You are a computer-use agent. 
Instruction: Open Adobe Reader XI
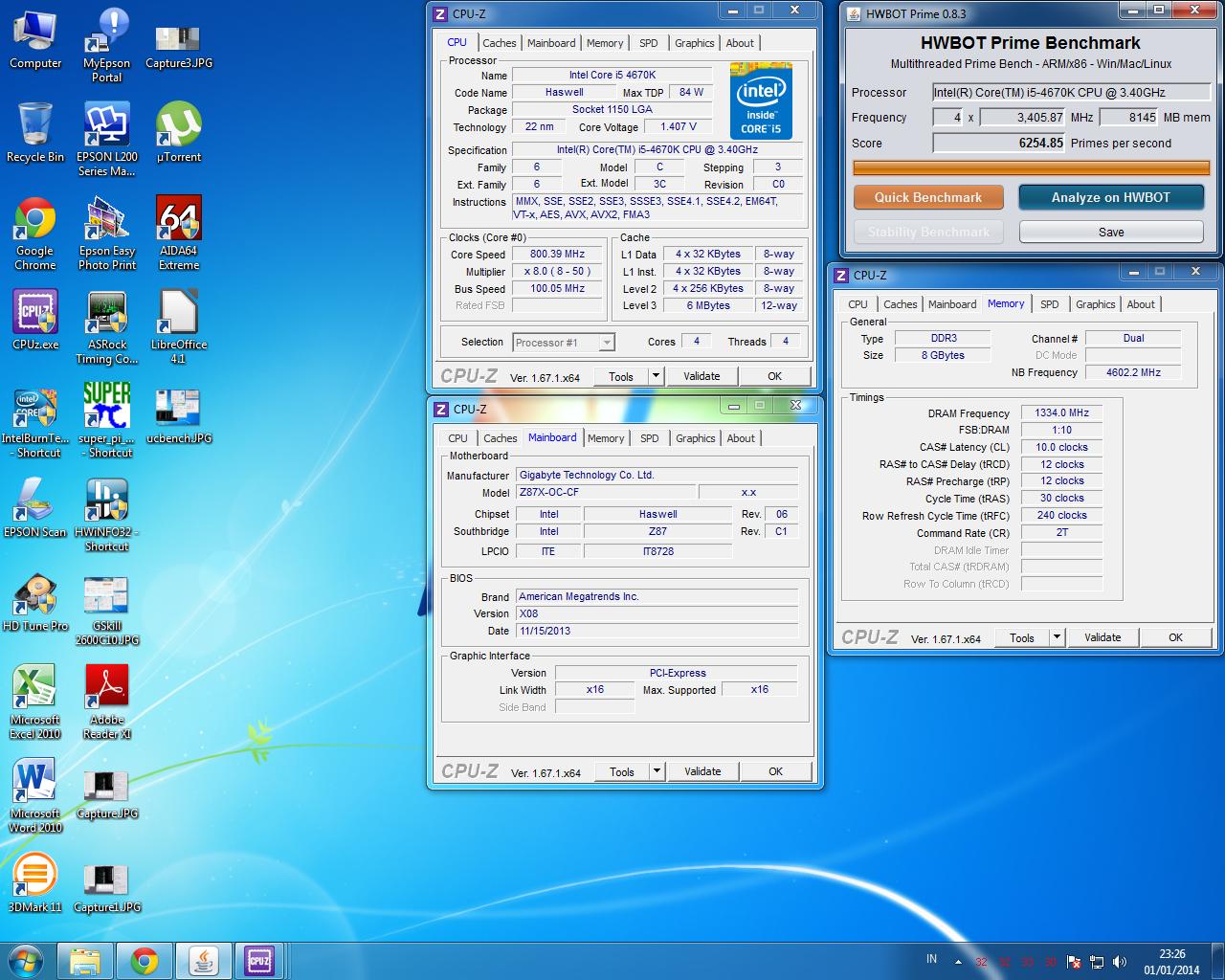pyautogui.click(x=106, y=702)
